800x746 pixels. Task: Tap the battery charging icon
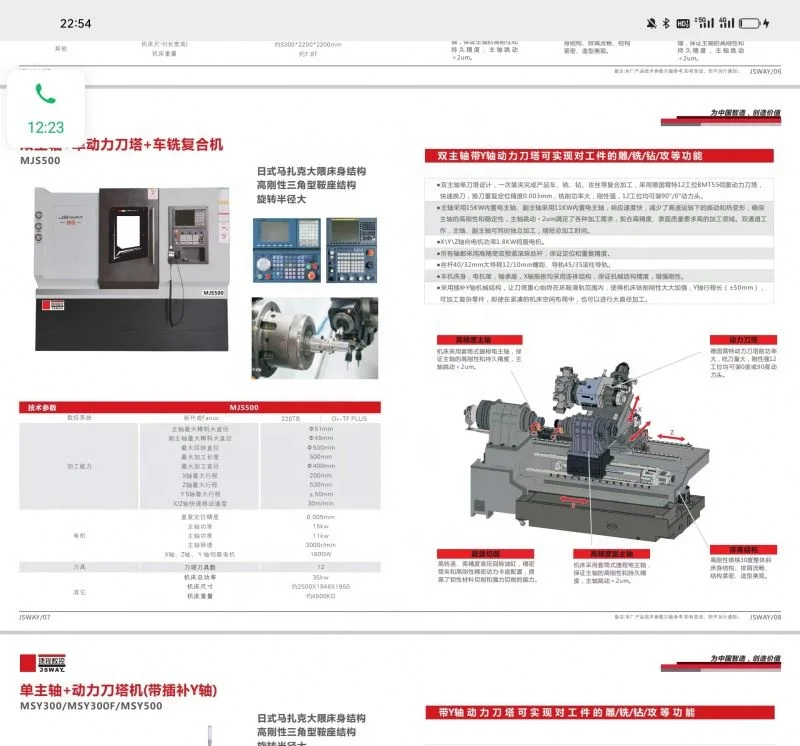[x=754, y=23]
